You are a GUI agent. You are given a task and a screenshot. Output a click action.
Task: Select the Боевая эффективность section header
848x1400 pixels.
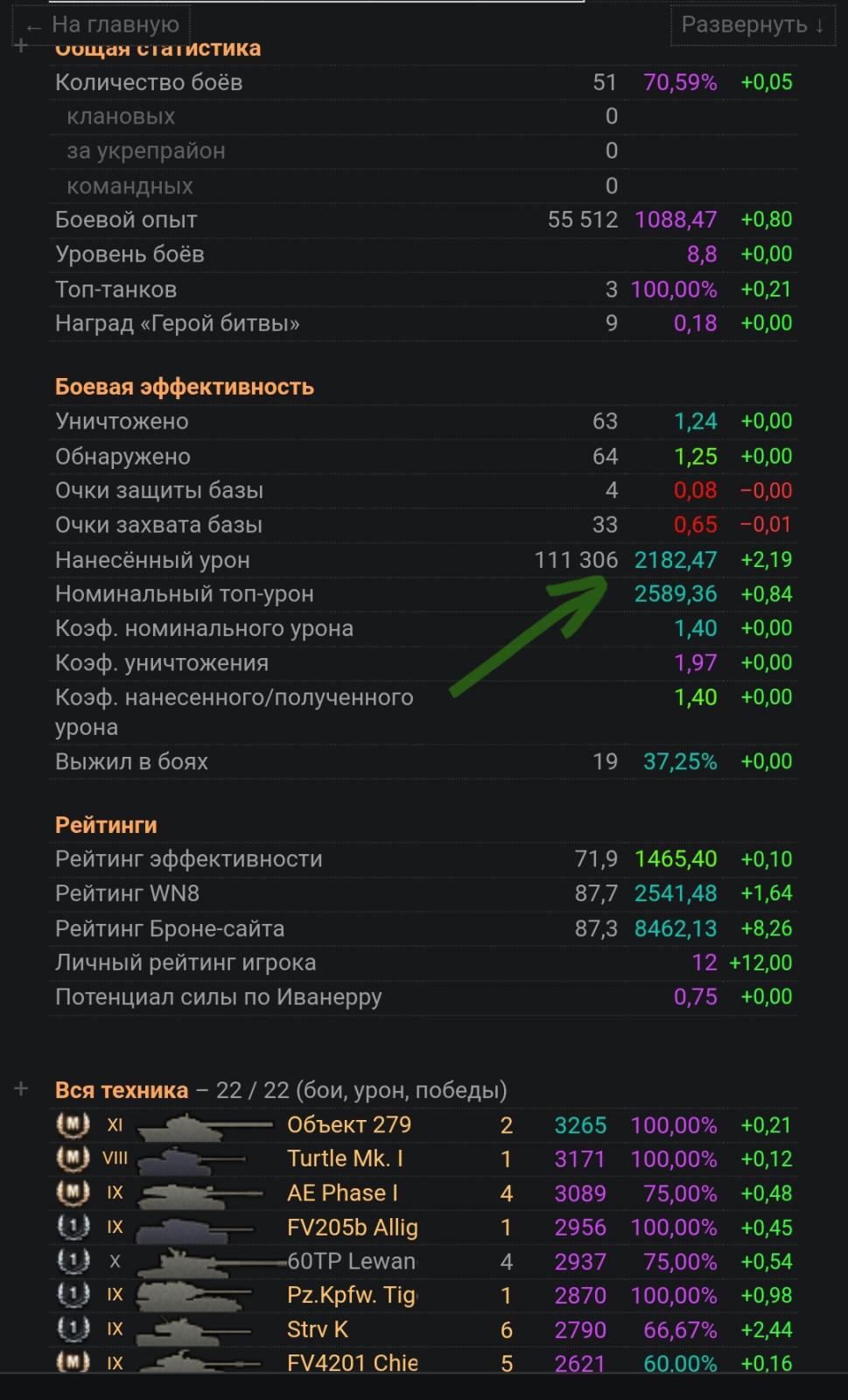click(184, 387)
